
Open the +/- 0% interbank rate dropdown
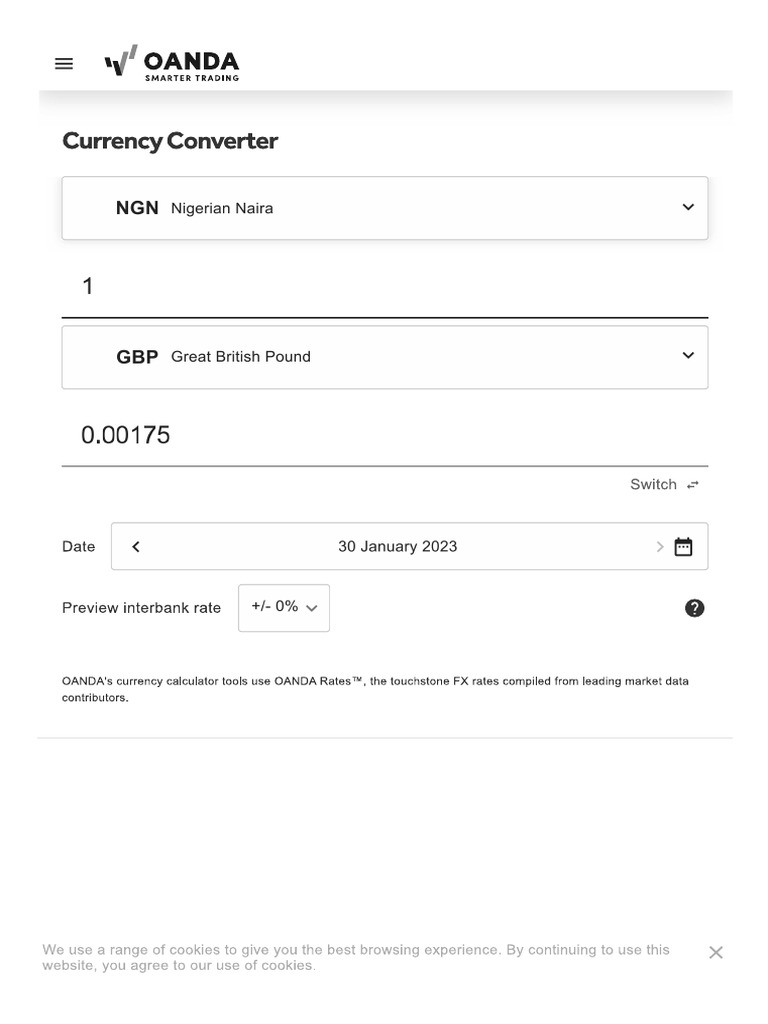point(284,607)
